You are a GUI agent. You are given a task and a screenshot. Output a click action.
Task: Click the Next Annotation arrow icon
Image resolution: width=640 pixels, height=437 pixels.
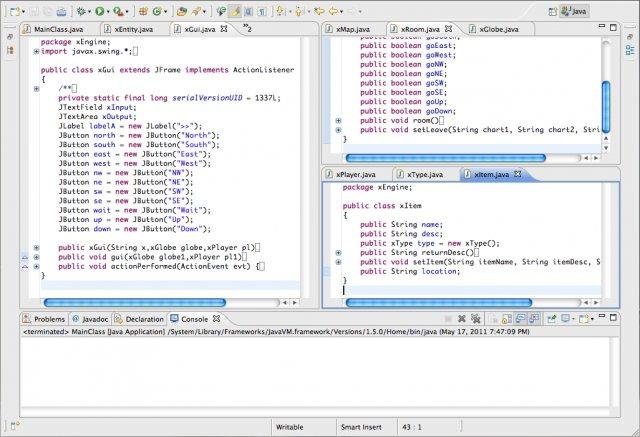(280, 11)
